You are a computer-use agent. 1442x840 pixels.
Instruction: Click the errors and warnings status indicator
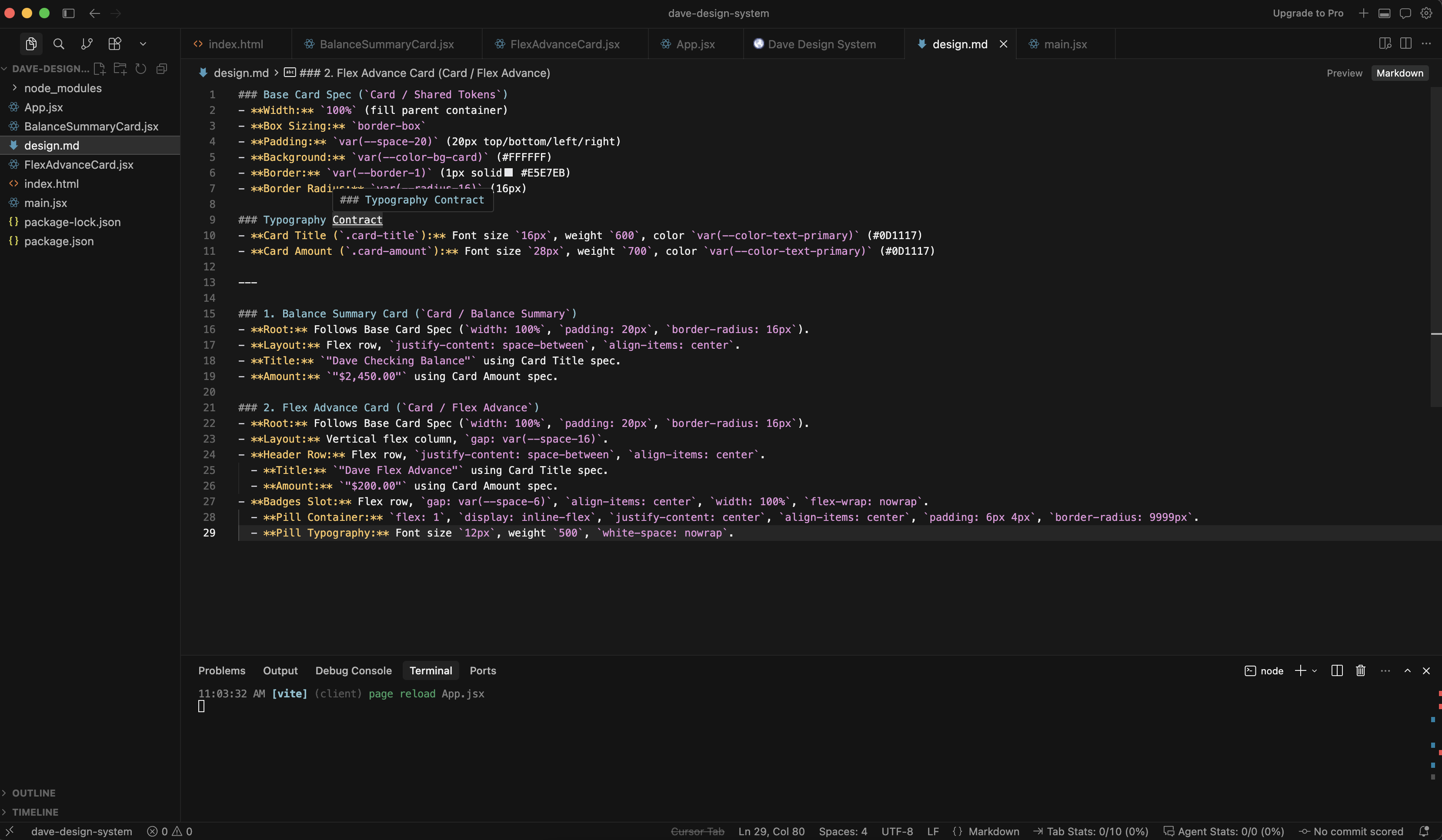[169, 831]
